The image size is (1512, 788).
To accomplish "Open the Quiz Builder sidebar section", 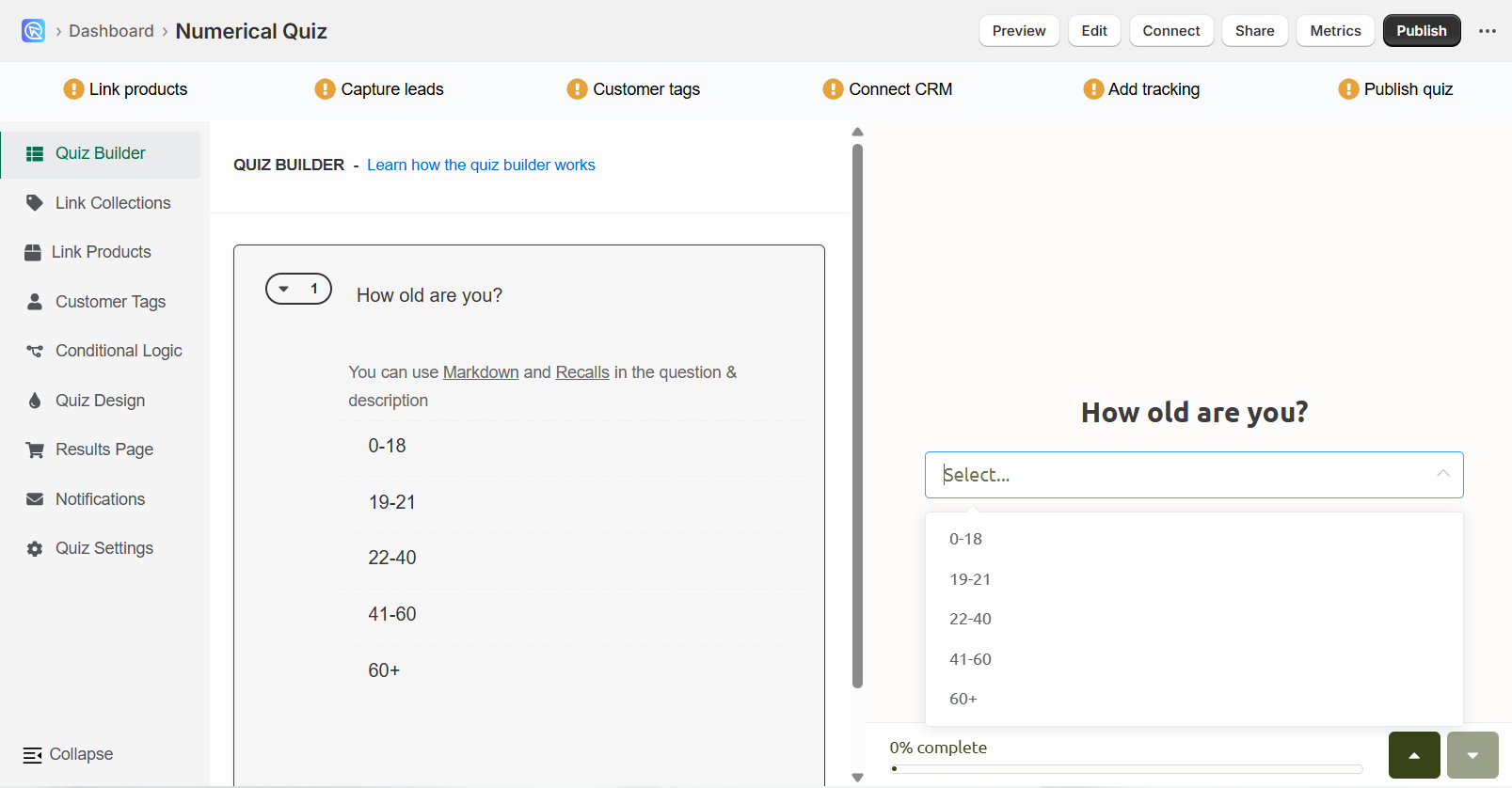I will pyautogui.click(x=101, y=154).
